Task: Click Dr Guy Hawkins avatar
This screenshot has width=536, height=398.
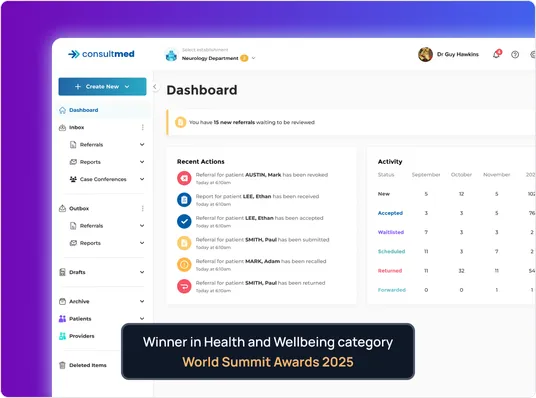Action: (x=425, y=54)
